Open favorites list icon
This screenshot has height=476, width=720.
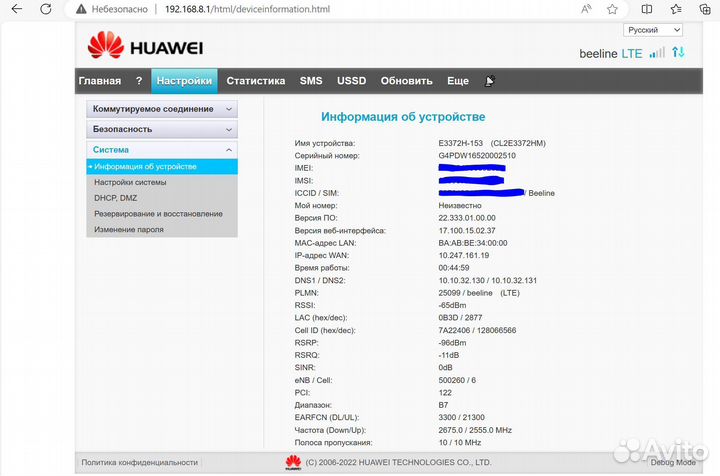coord(676,9)
